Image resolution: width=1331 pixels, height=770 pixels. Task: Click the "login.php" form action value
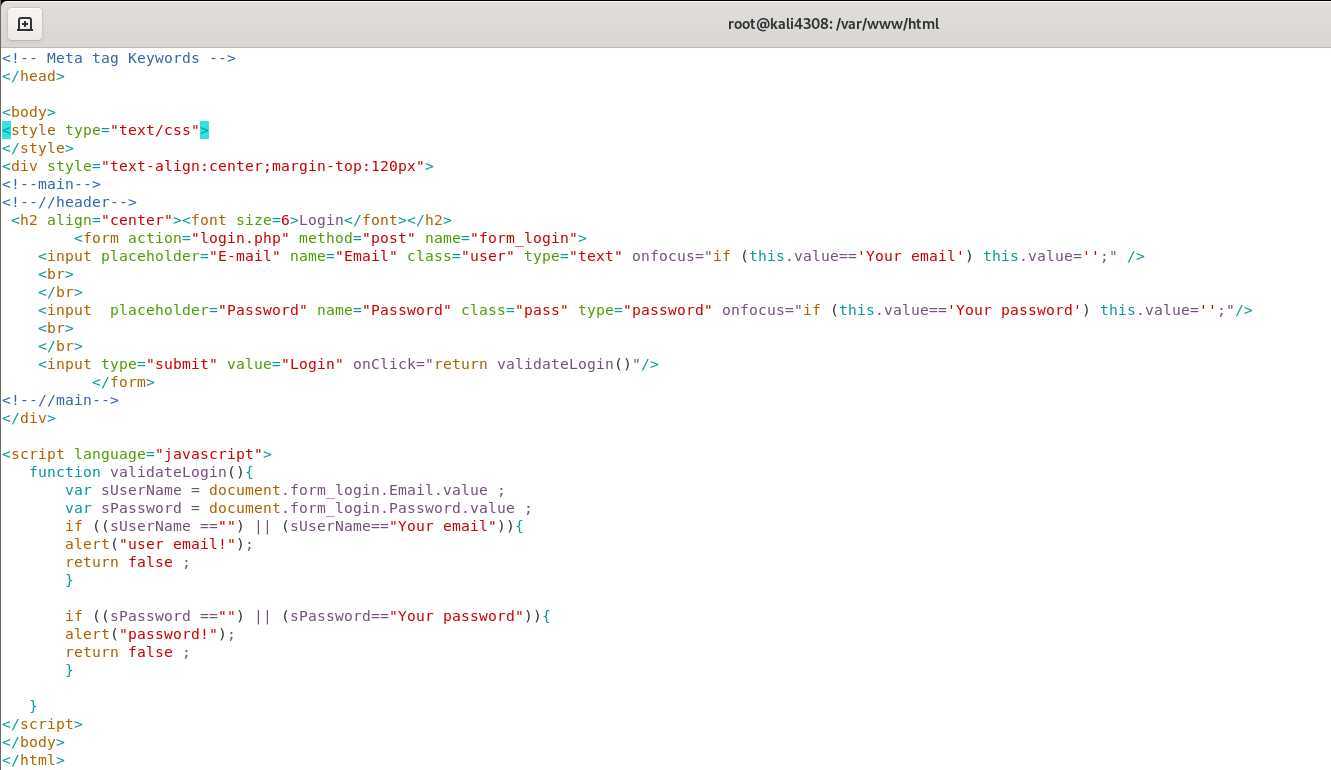pos(240,238)
